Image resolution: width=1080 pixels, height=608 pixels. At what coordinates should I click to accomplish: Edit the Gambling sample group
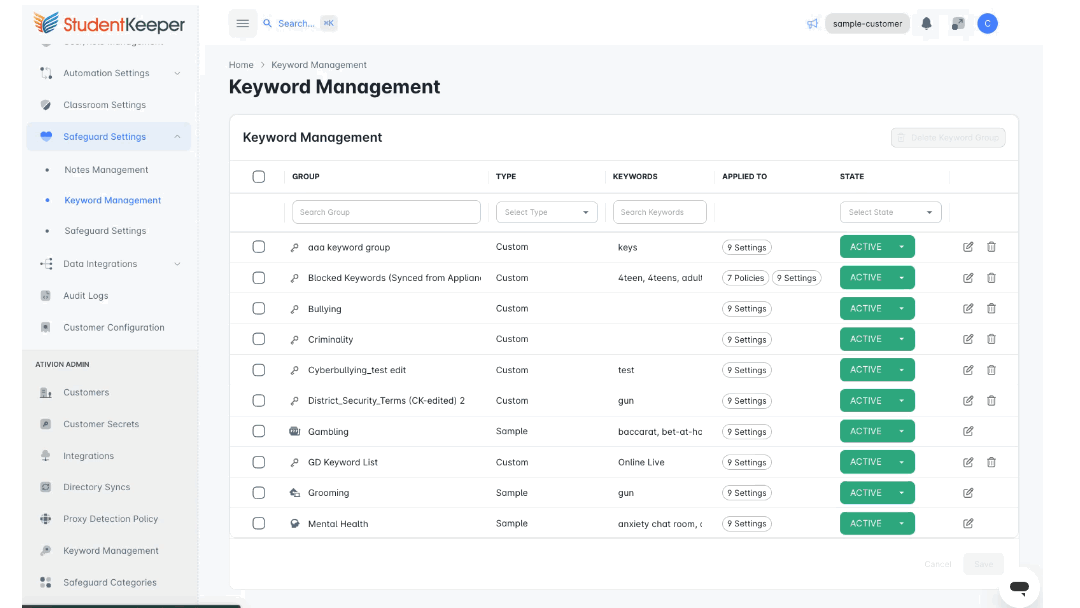968,431
